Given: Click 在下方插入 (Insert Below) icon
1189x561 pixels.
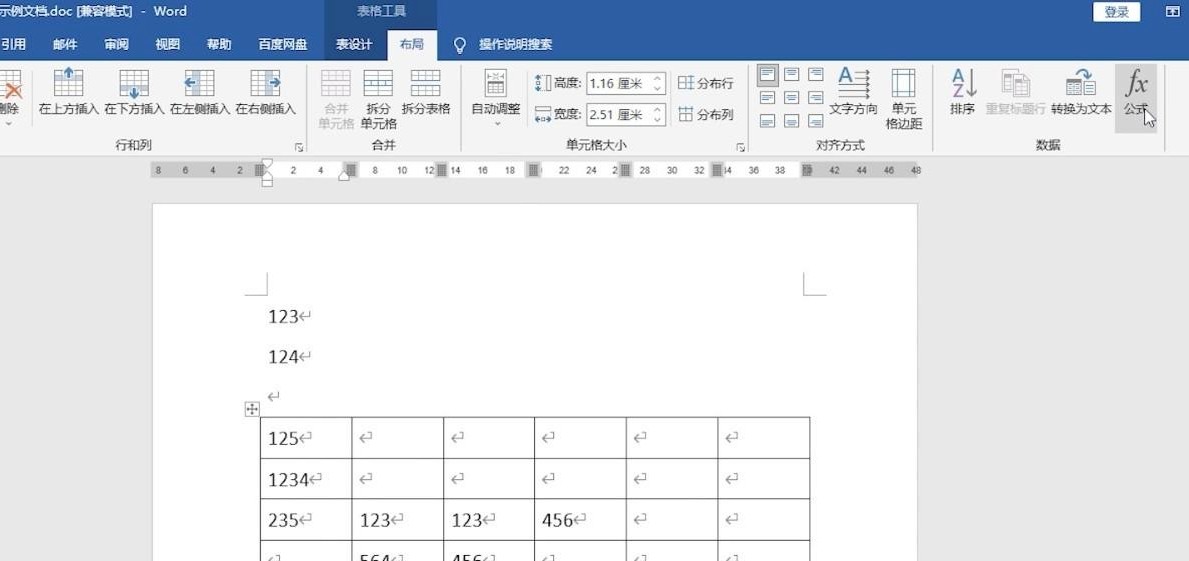Looking at the screenshot, I should 134,85.
